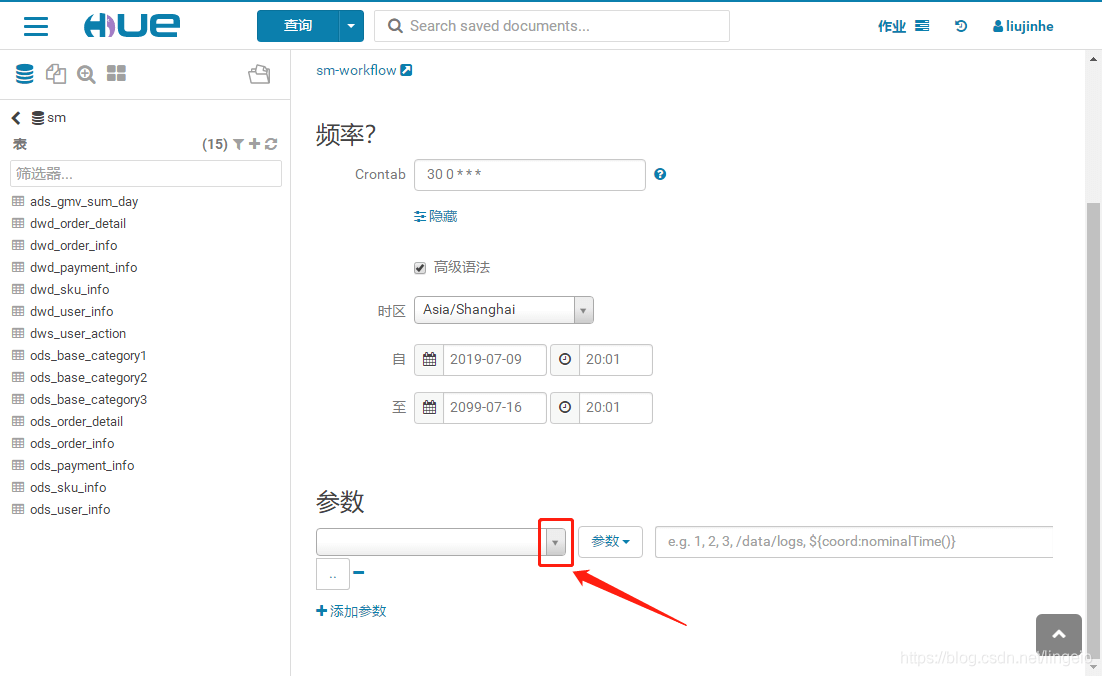Select table ods_order_detail
Viewport: 1102px width, 676px height.
76,422
